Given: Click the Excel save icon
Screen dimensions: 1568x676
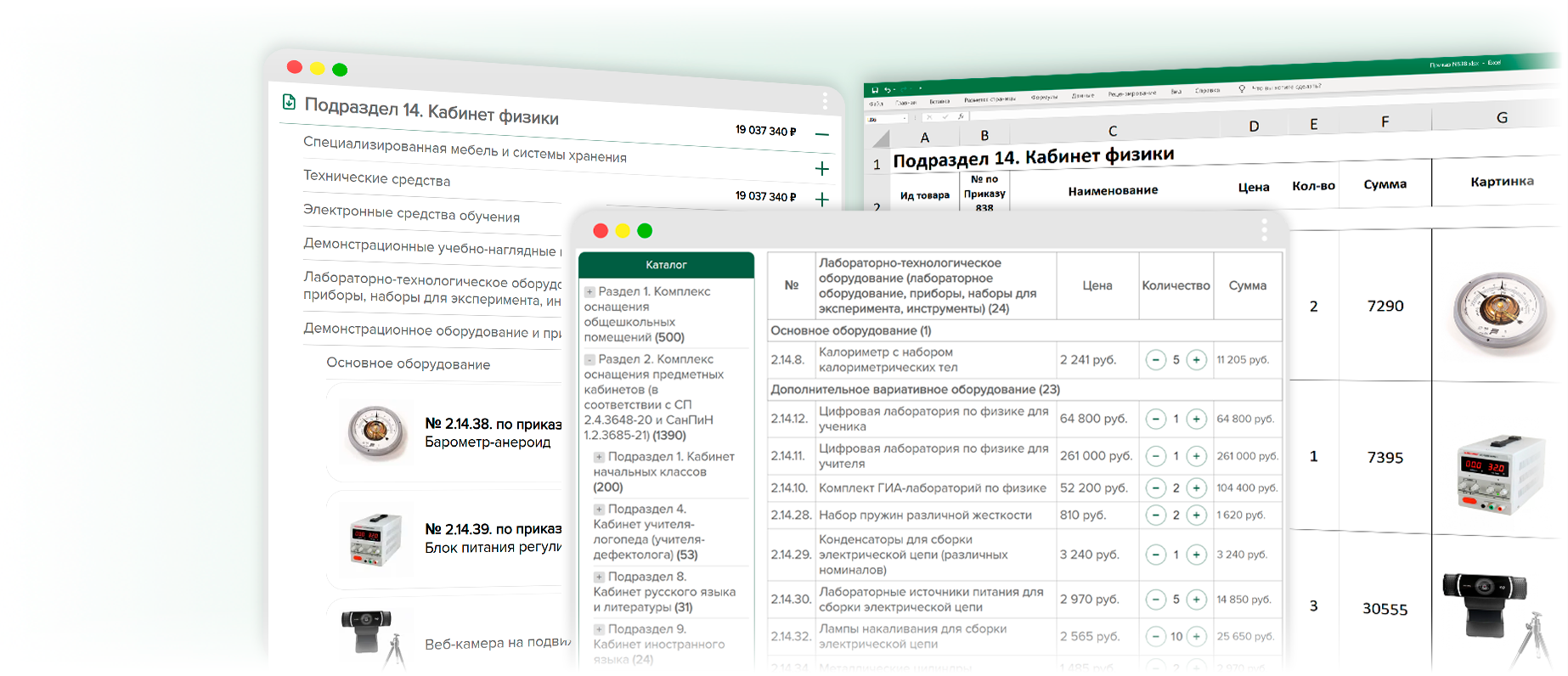Looking at the screenshot, I should tap(875, 90).
